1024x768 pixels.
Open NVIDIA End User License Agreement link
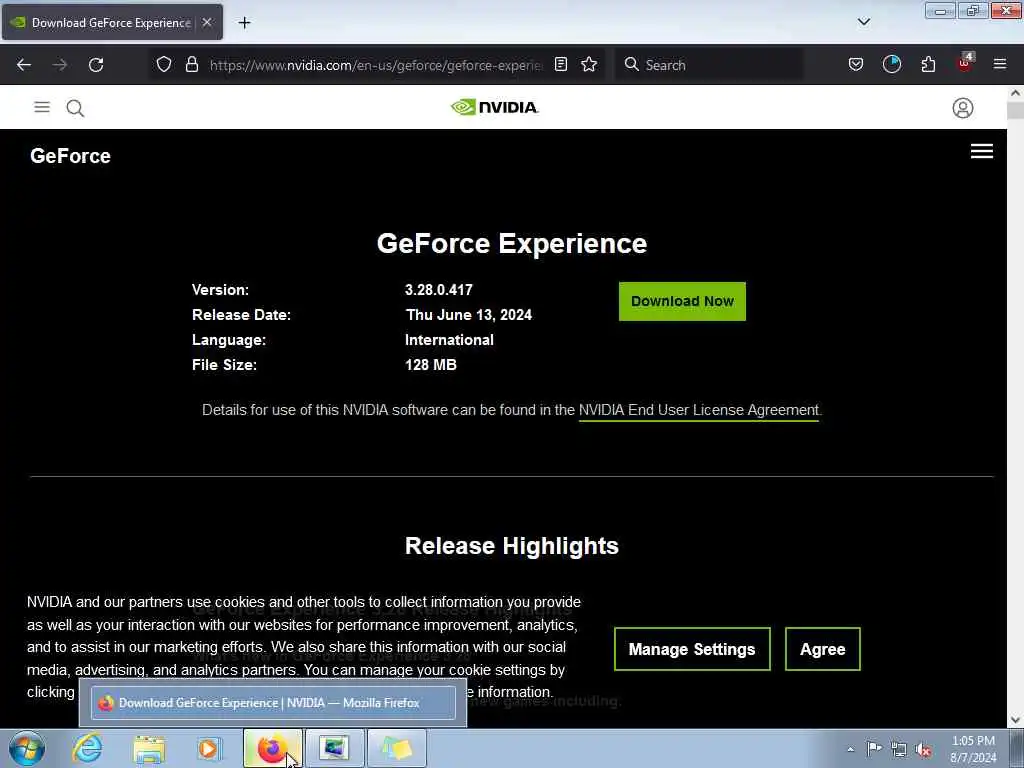tap(699, 410)
